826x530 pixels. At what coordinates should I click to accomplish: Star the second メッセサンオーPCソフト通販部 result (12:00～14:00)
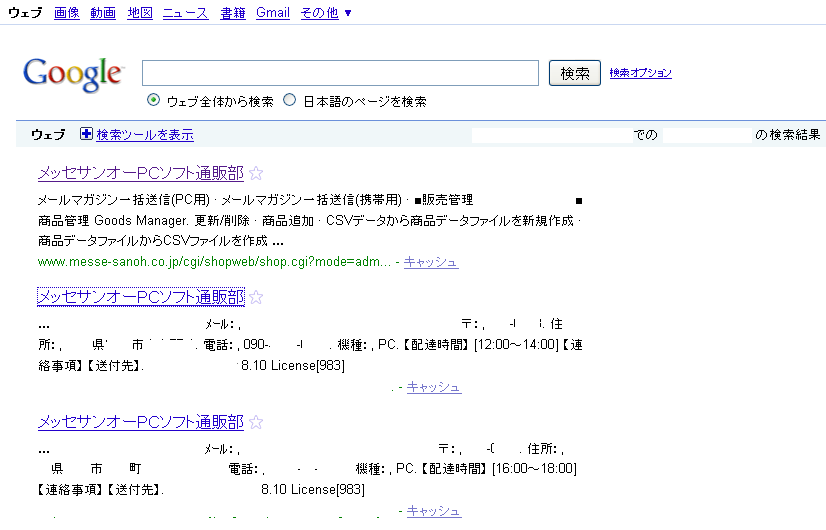(x=256, y=297)
